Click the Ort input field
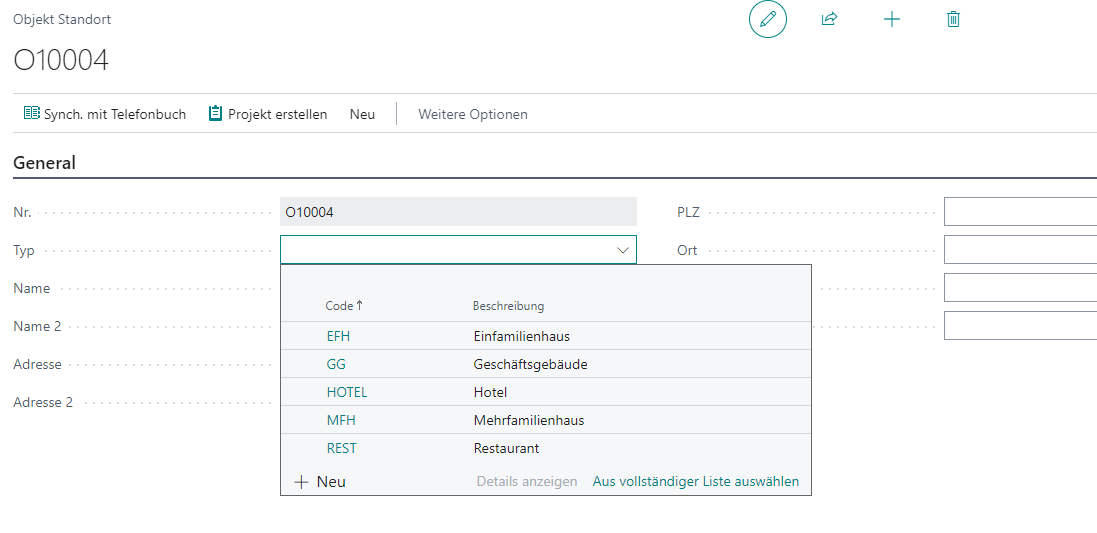Viewport: 1097px width, 533px height. click(1020, 250)
